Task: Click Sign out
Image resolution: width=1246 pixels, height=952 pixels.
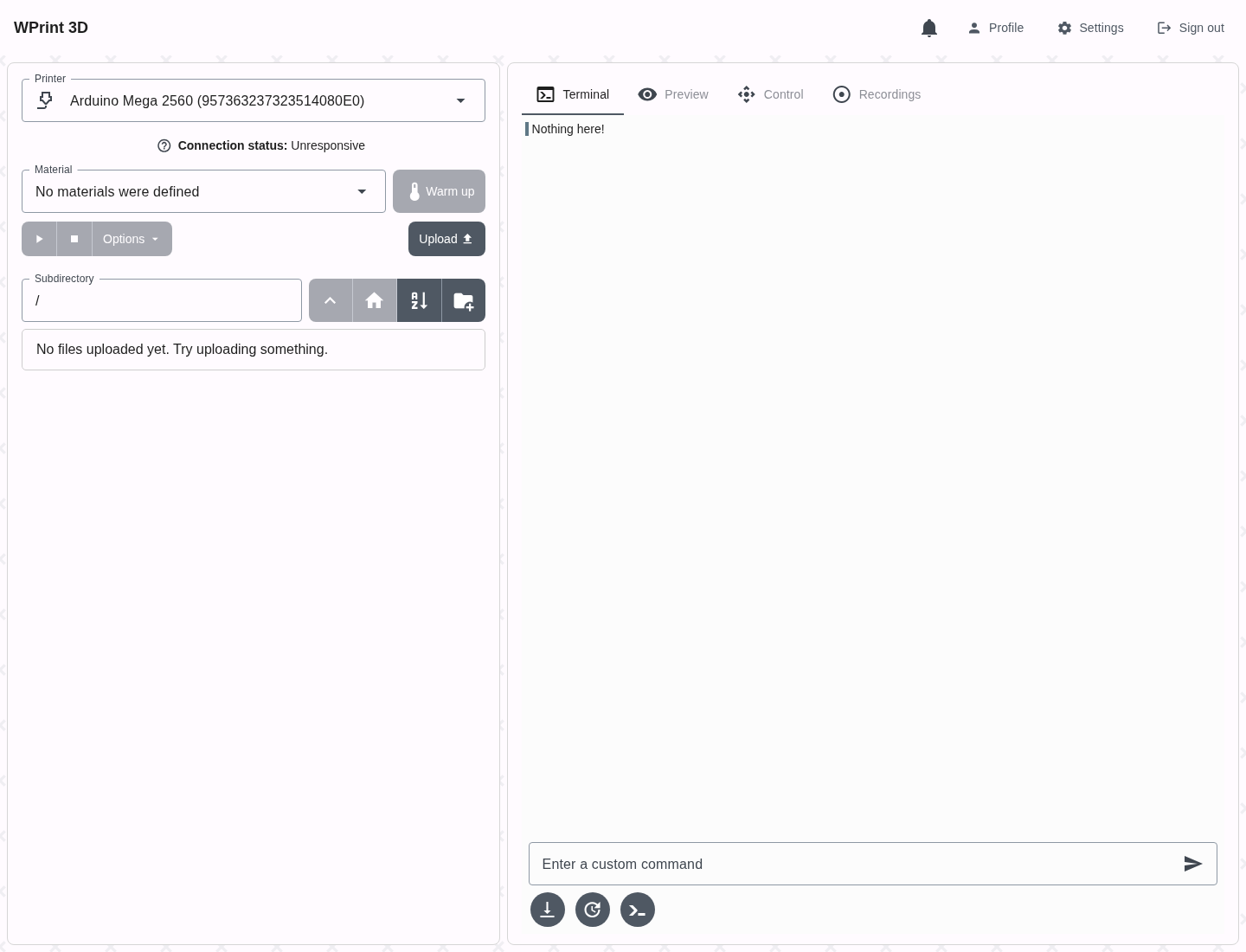Action: click(x=1191, y=28)
